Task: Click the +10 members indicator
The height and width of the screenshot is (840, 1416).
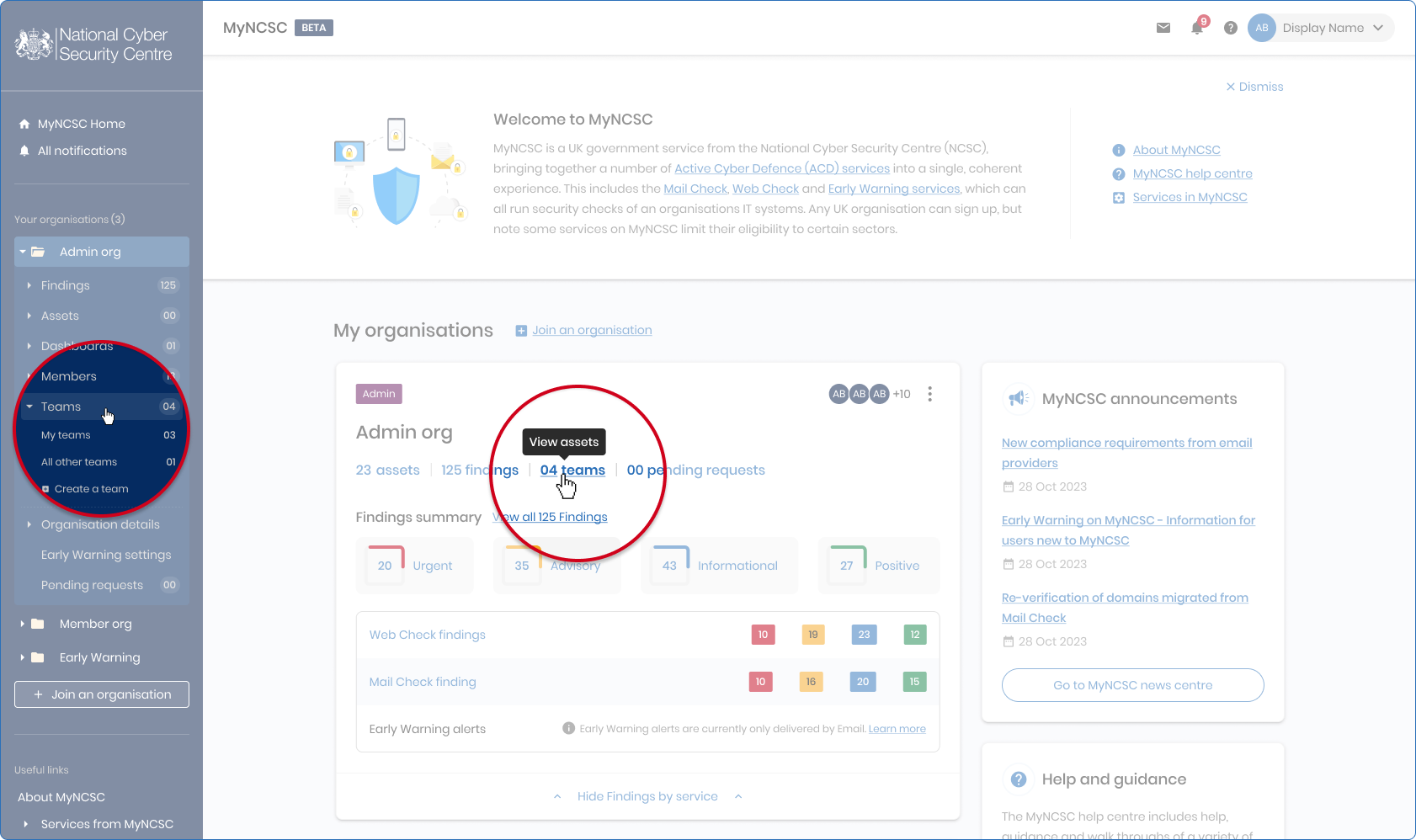Action: [902, 394]
